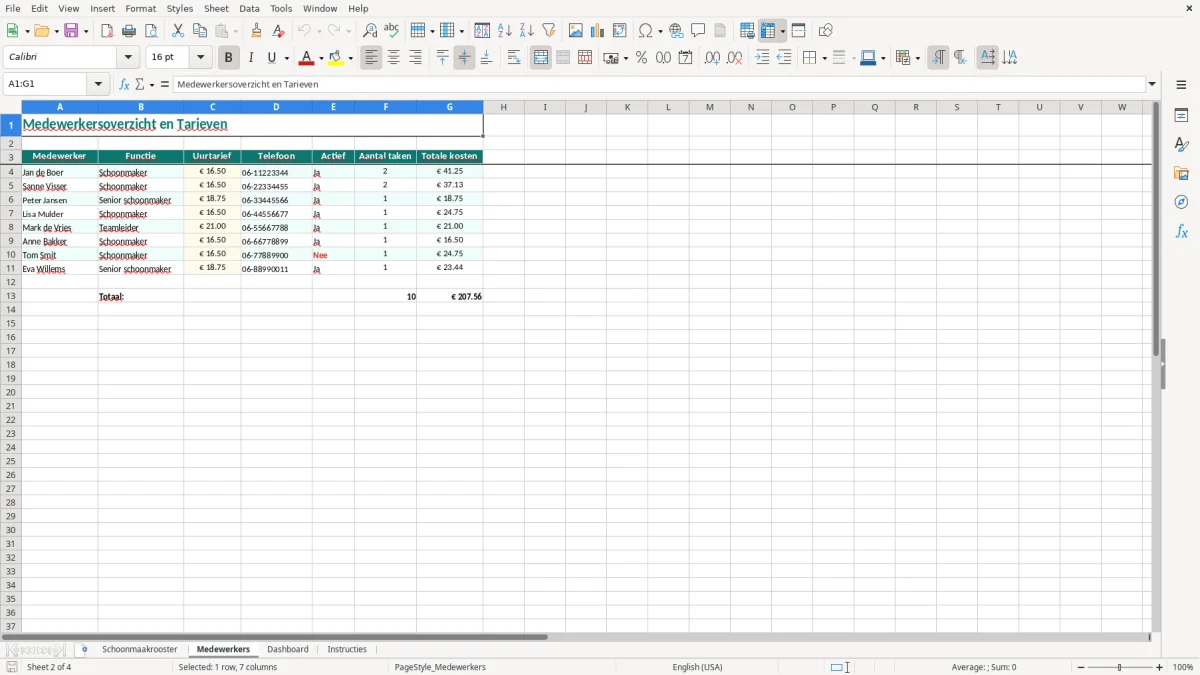Apply red font color swatch
Screen dimensions: 1200x675
point(308,58)
